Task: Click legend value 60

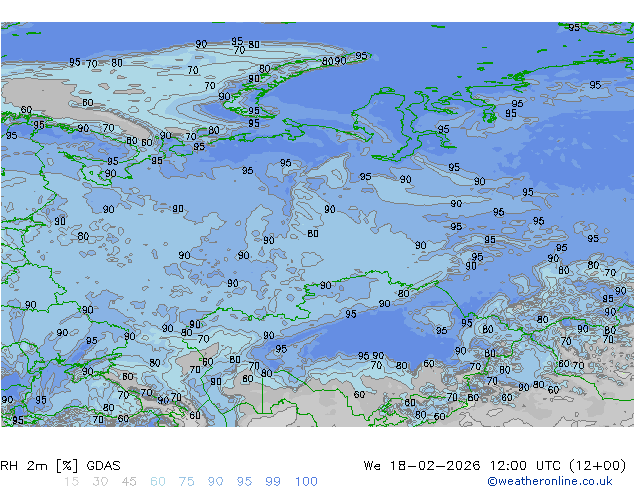Action: point(158,482)
